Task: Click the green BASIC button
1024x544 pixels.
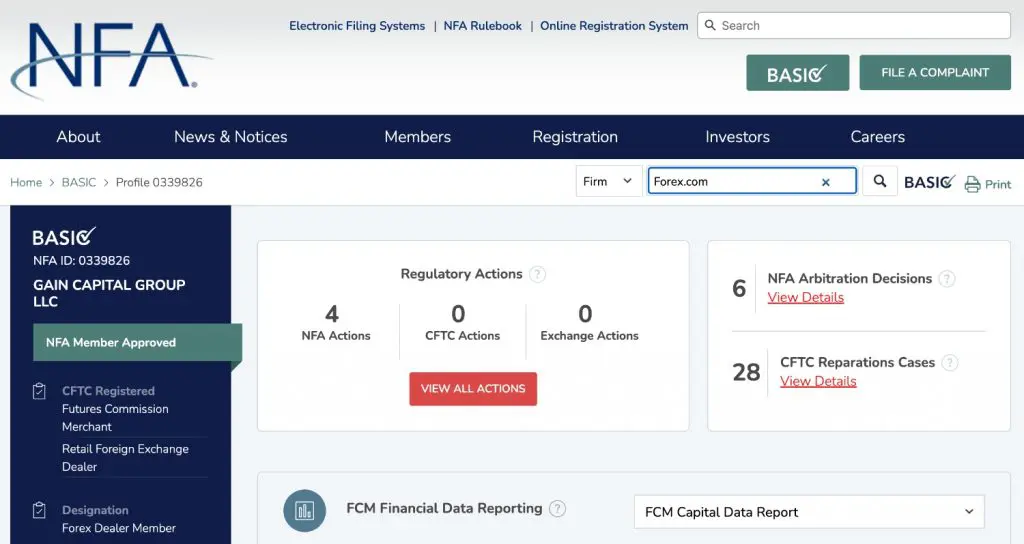Action: [797, 72]
